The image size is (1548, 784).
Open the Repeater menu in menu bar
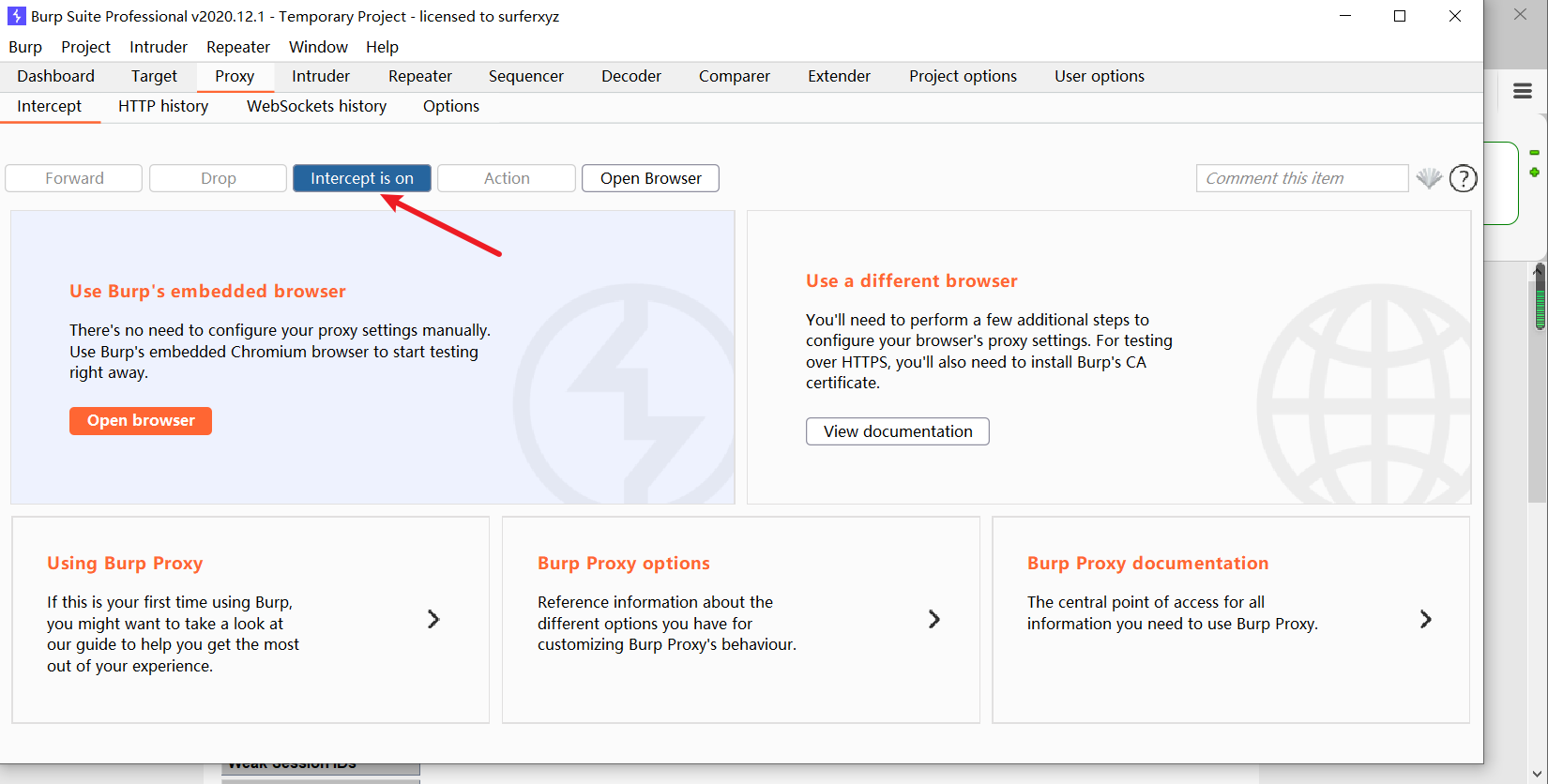pyautogui.click(x=238, y=47)
